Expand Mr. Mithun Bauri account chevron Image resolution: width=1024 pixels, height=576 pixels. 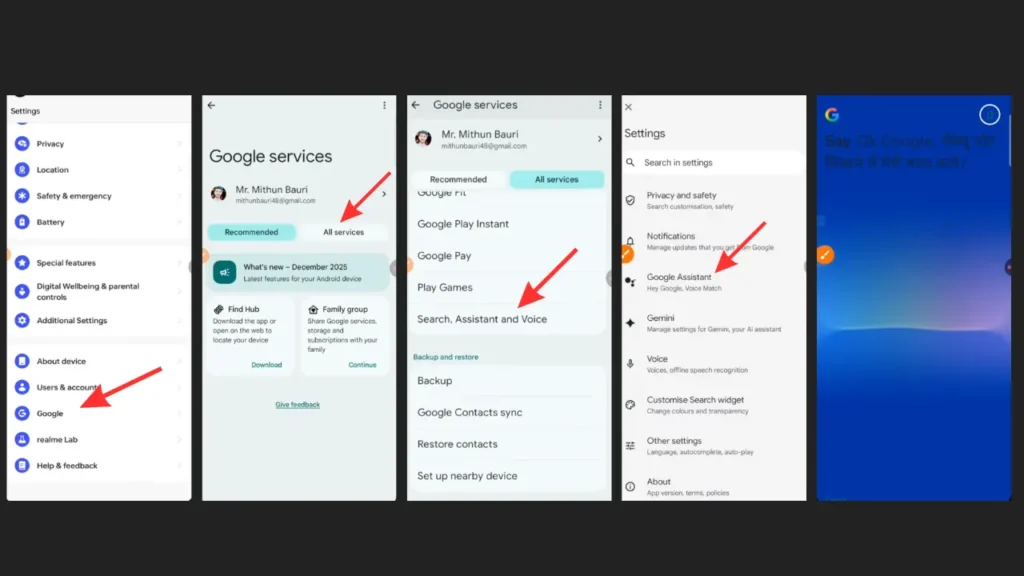tap(384, 194)
